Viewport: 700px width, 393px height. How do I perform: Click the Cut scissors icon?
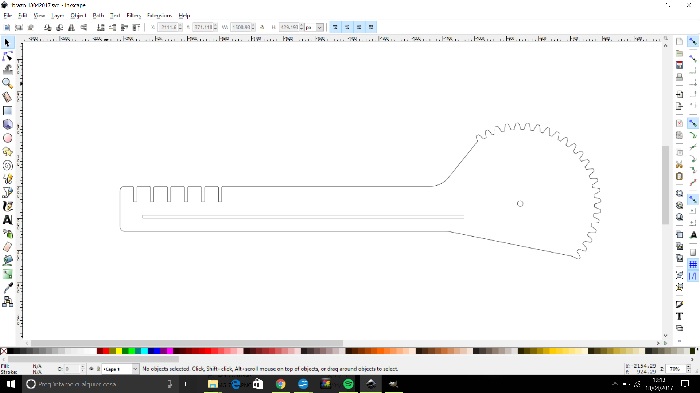coord(679,164)
